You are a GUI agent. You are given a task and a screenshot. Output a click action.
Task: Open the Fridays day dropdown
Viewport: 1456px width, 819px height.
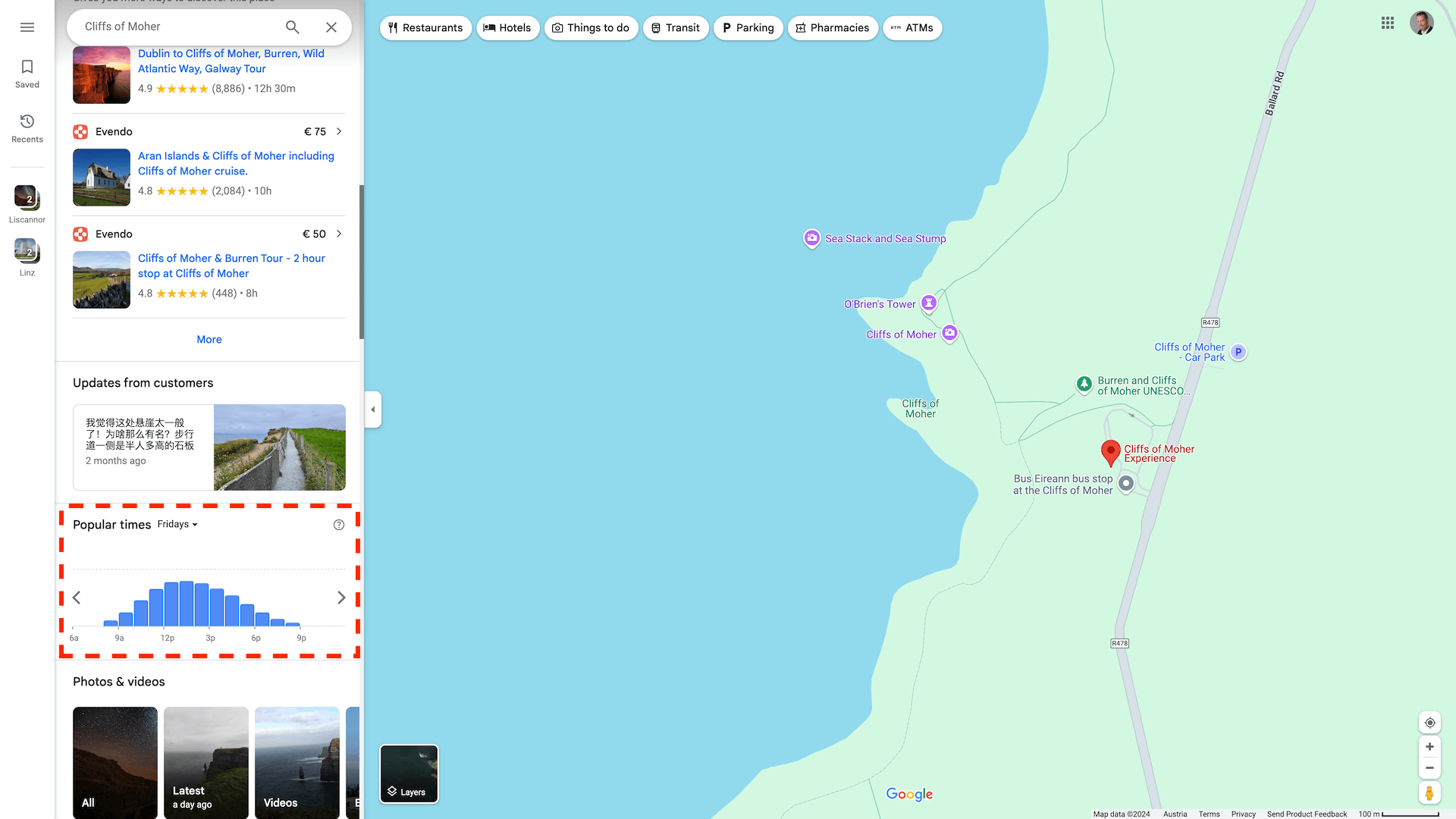(x=177, y=524)
